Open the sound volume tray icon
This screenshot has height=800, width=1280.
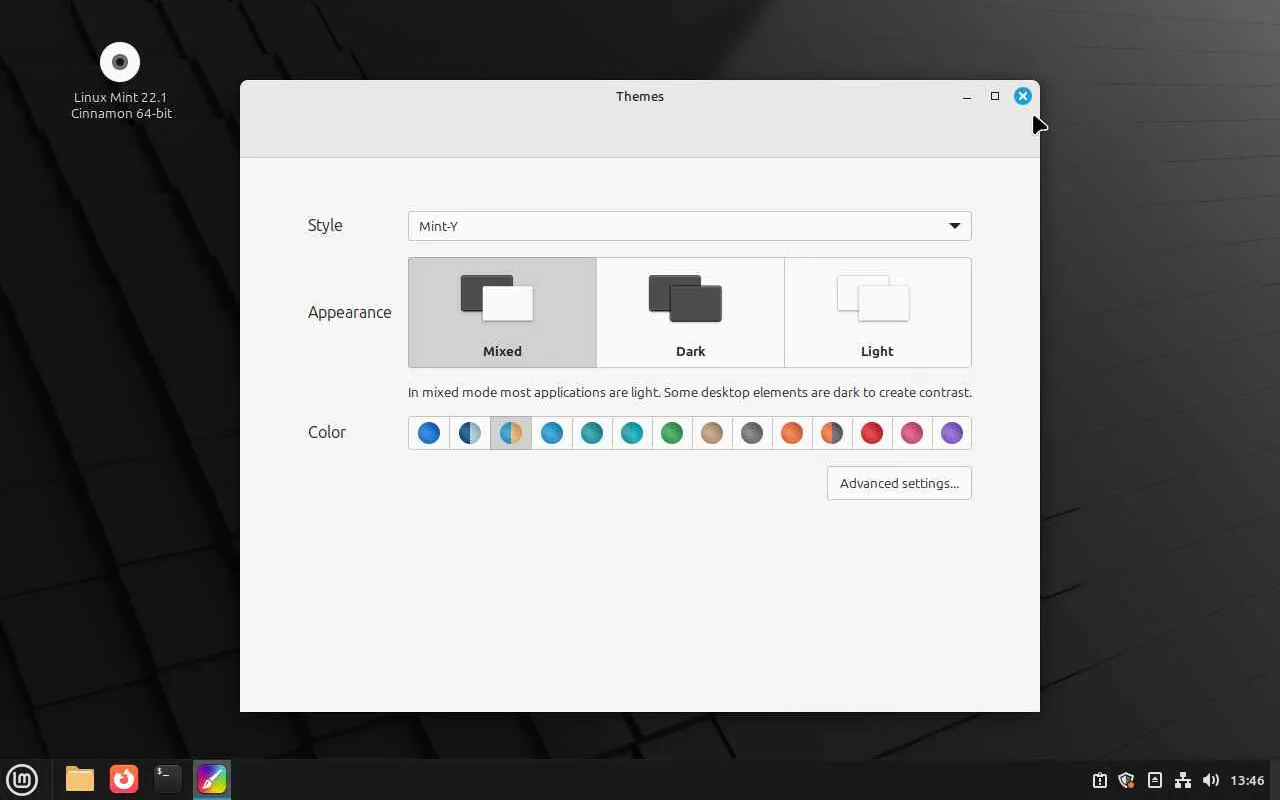click(1211, 780)
